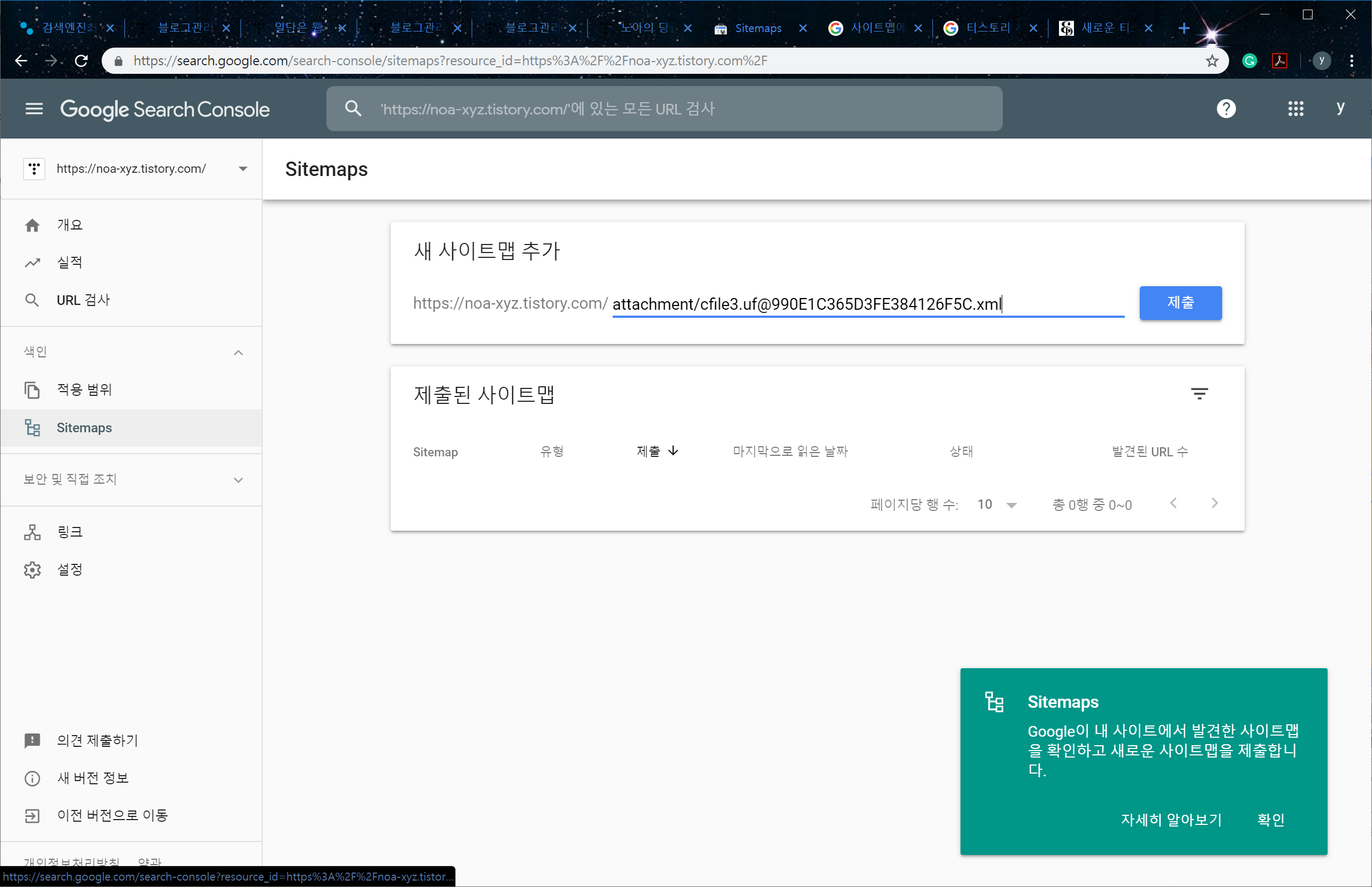The width and height of the screenshot is (1372, 887).
Task: Open 설정 settings in the sidebar
Action: click(69, 570)
